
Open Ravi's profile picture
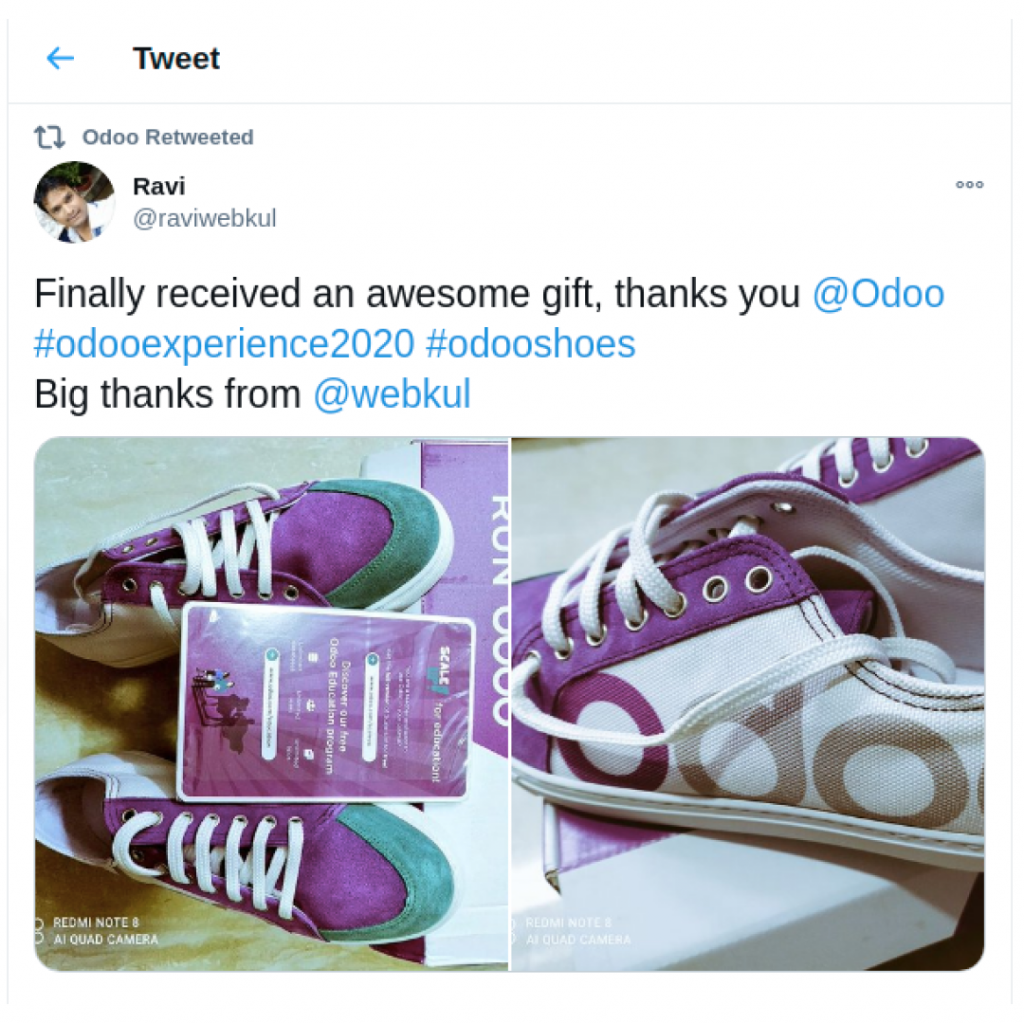coord(74,201)
